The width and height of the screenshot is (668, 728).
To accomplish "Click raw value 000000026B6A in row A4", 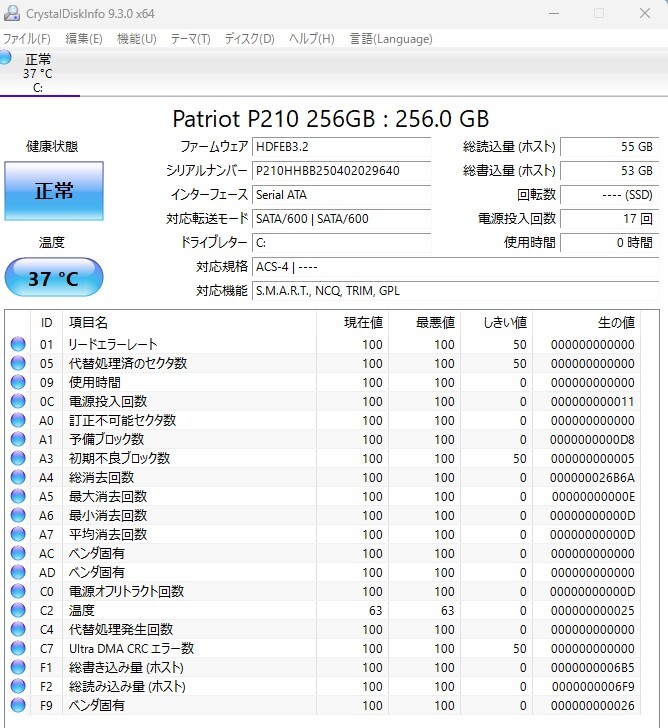I will coord(592,477).
